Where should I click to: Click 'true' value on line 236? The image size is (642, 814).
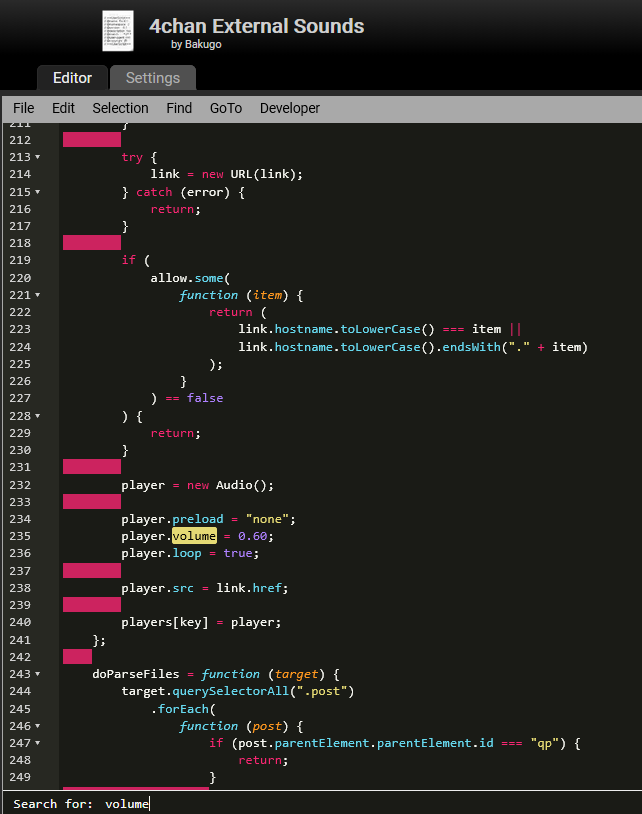click(238, 553)
